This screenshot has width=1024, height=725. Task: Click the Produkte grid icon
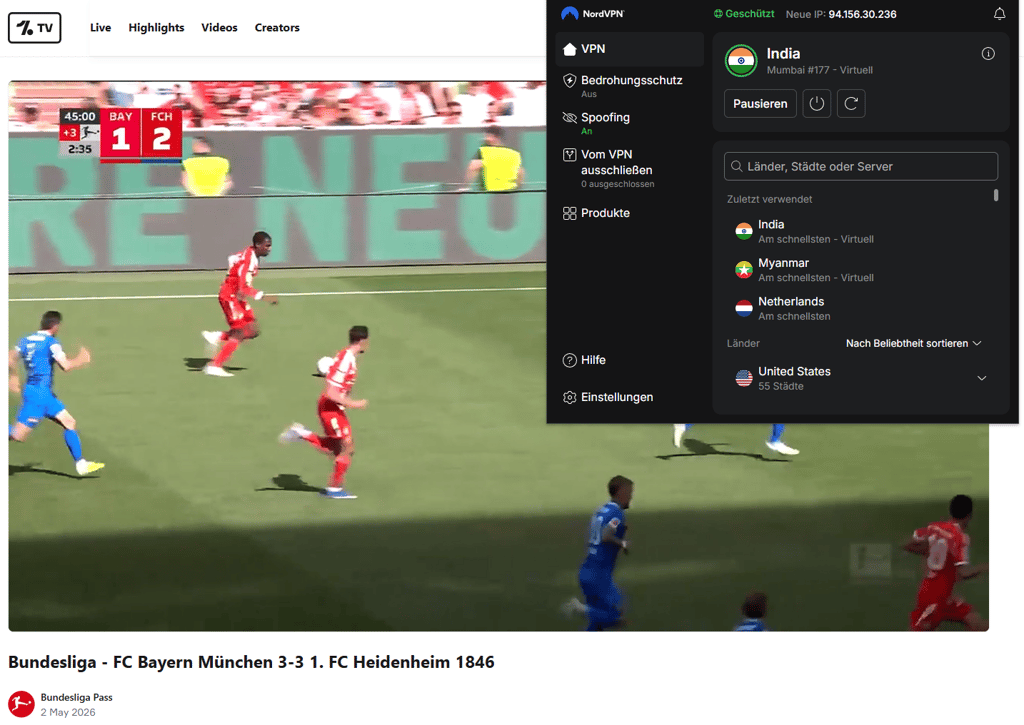click(x=569, y=213)
